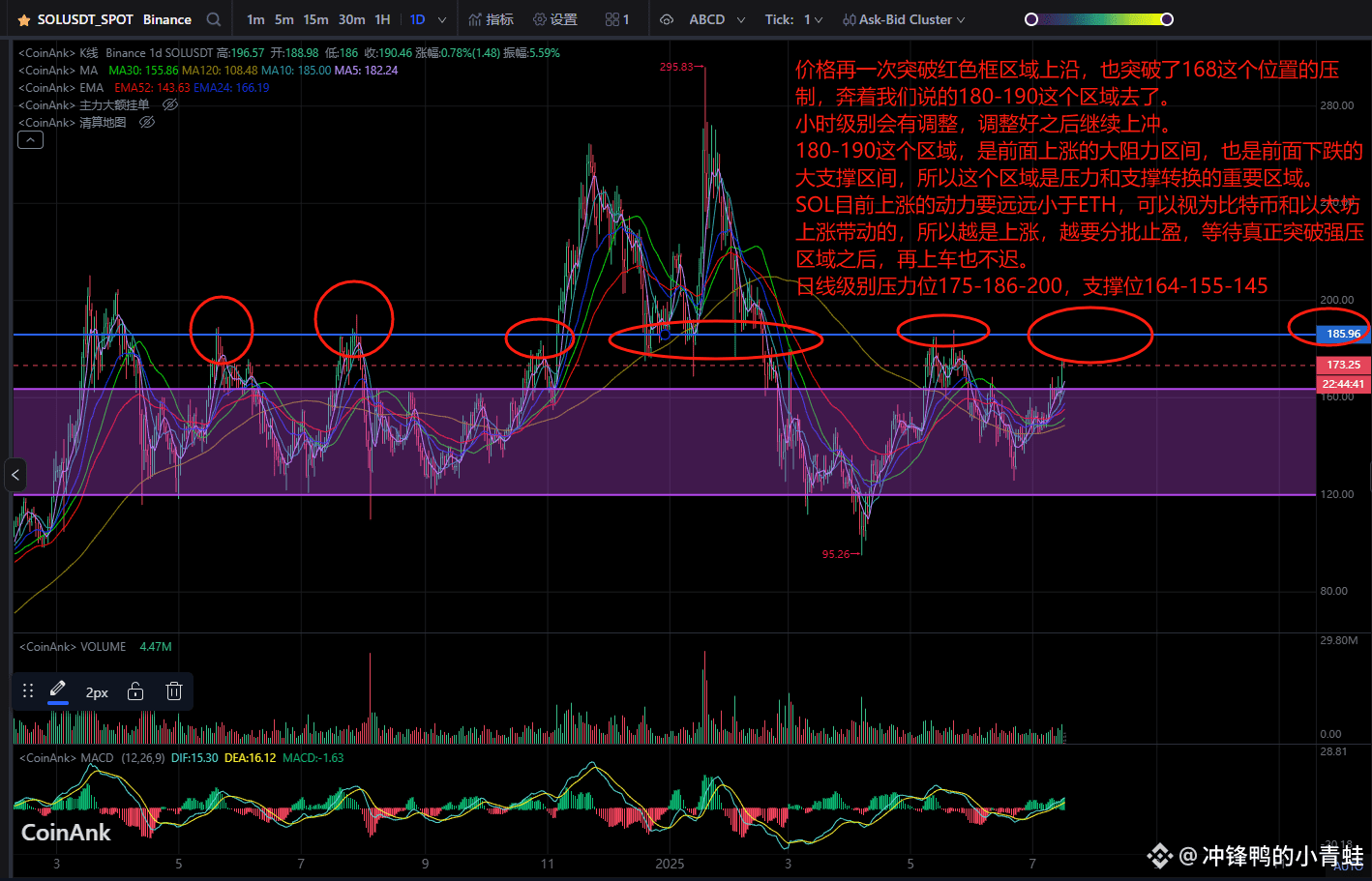The image size is (1372, 881).
Task: Open the symbol search magnifier icon
Action: (x=214, y=19)
